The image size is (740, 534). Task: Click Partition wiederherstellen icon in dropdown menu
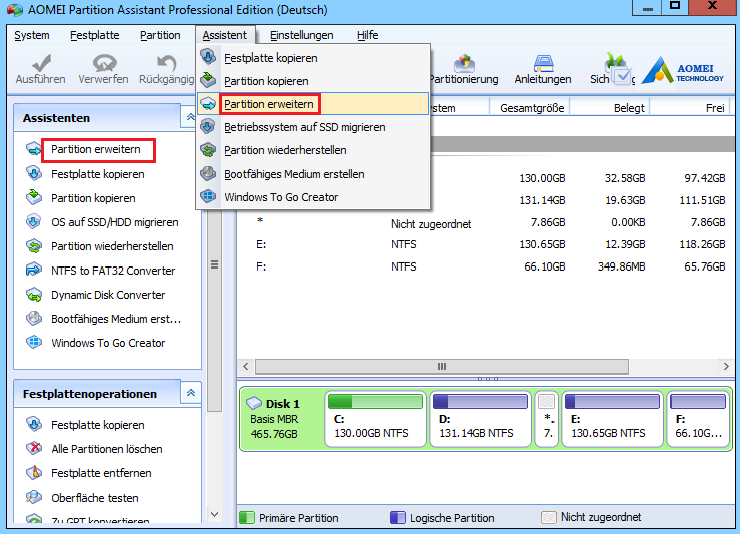[x=208, y=150]
